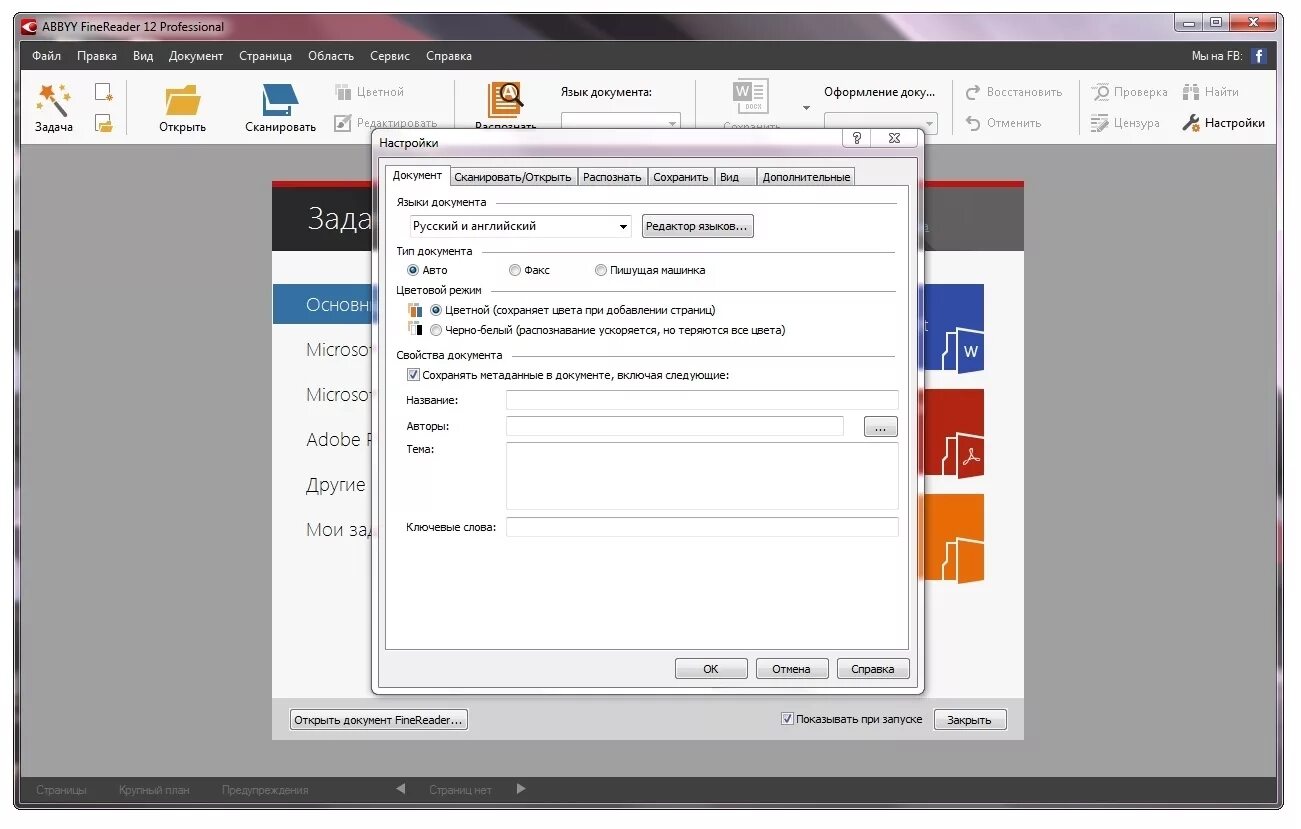Select the Факс document type

click(515, 270)
